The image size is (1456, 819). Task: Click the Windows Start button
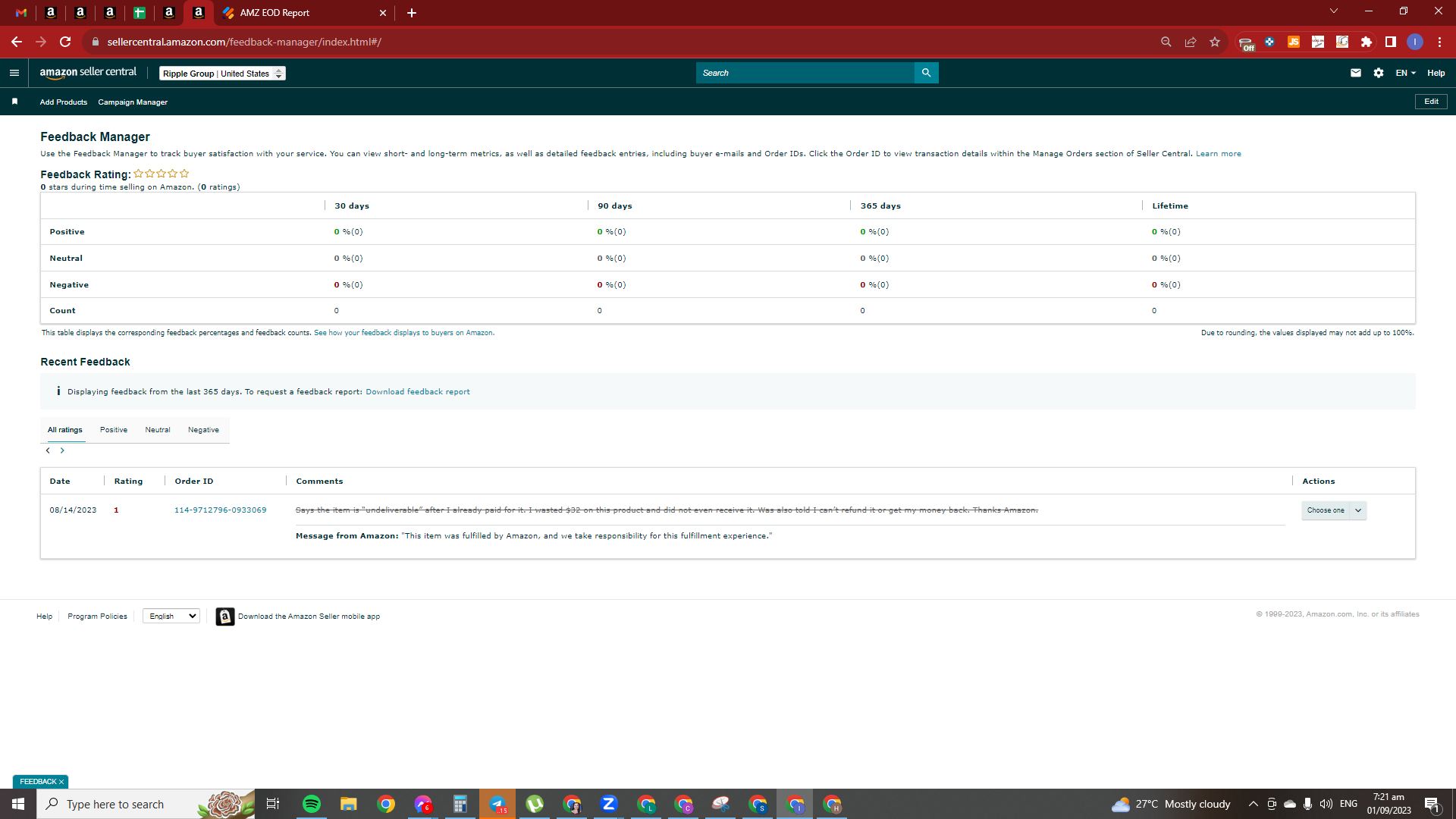point(18,804)
